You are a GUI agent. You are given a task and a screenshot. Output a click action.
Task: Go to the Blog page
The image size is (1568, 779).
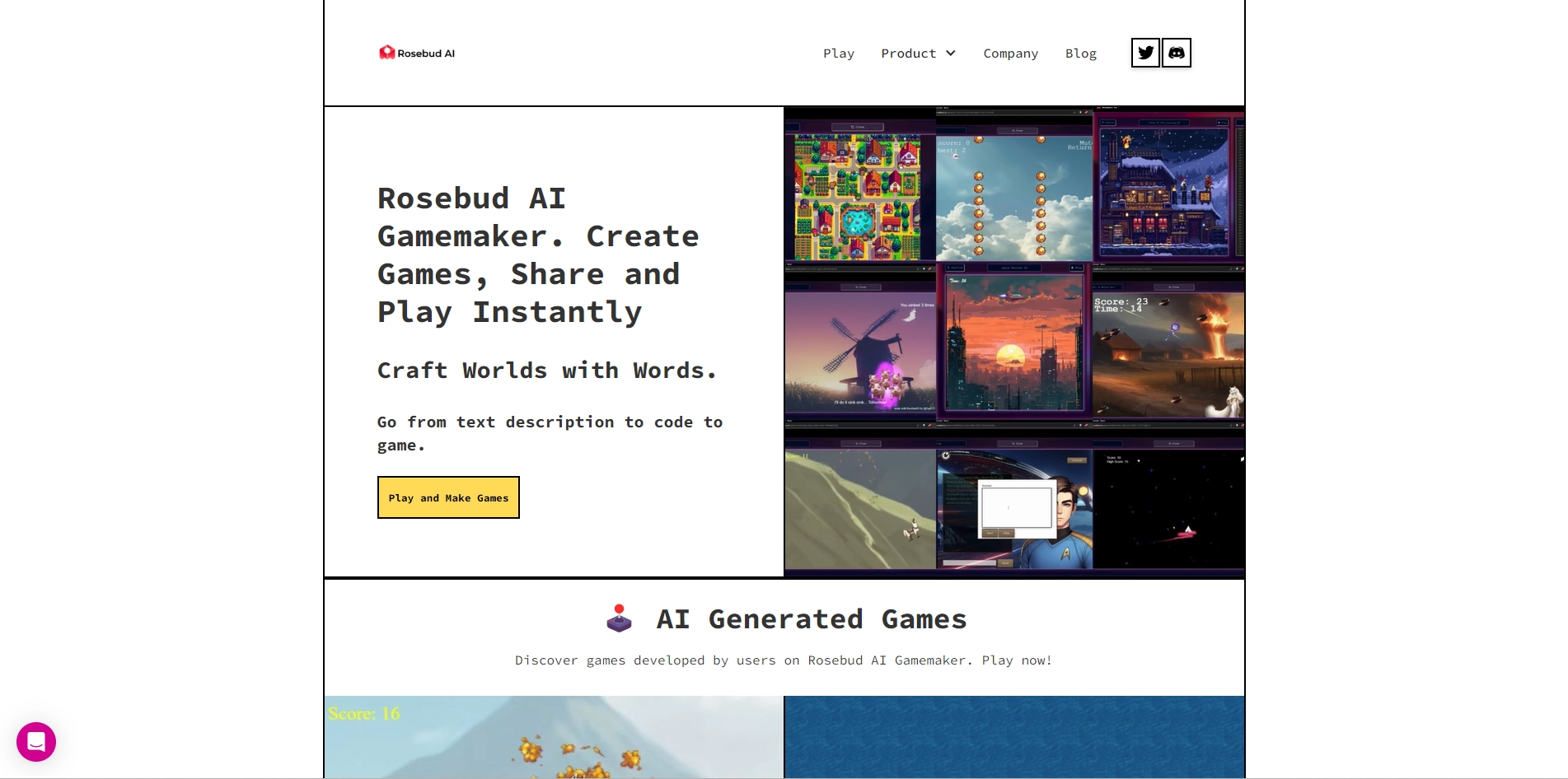click(x=1081, y=54)
